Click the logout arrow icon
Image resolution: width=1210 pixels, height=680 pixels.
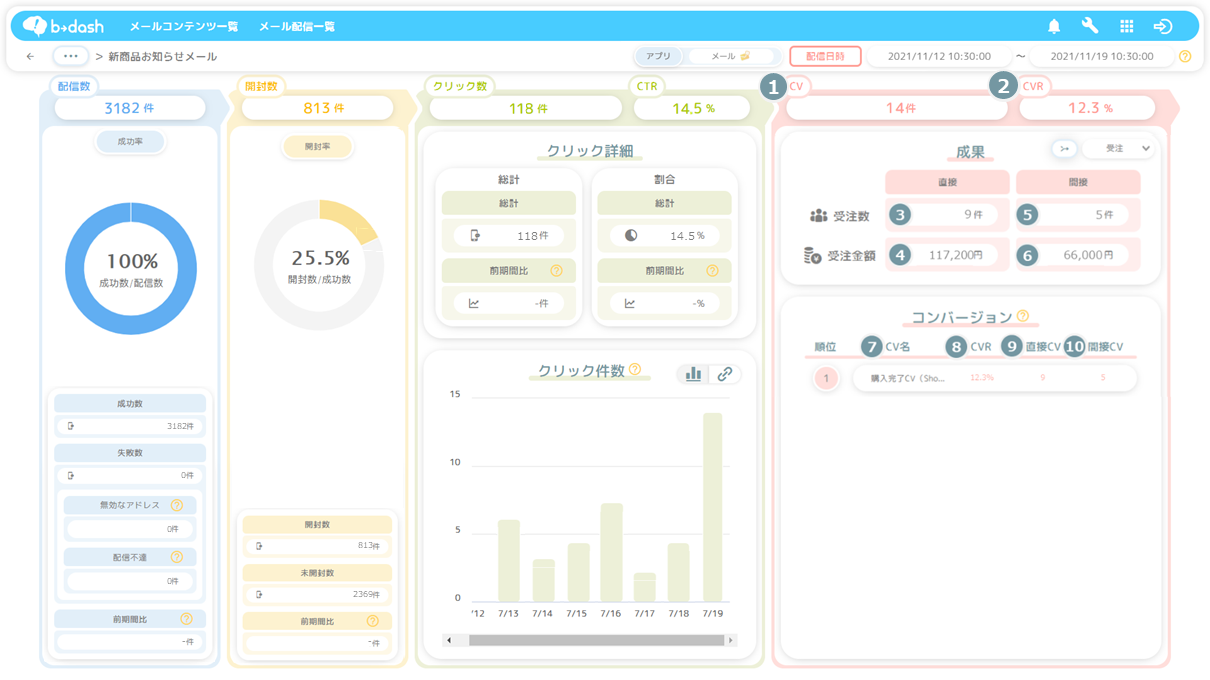[1163, 27]
